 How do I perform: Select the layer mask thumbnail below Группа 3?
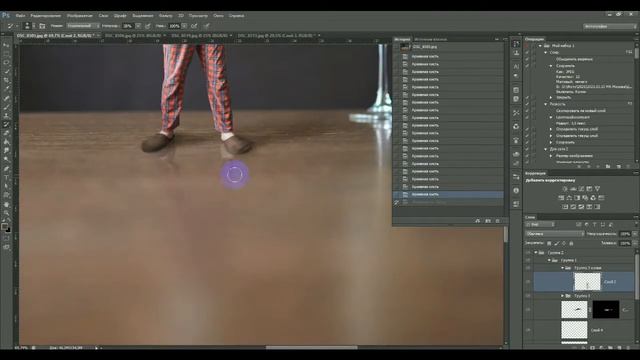click(606, 310)
